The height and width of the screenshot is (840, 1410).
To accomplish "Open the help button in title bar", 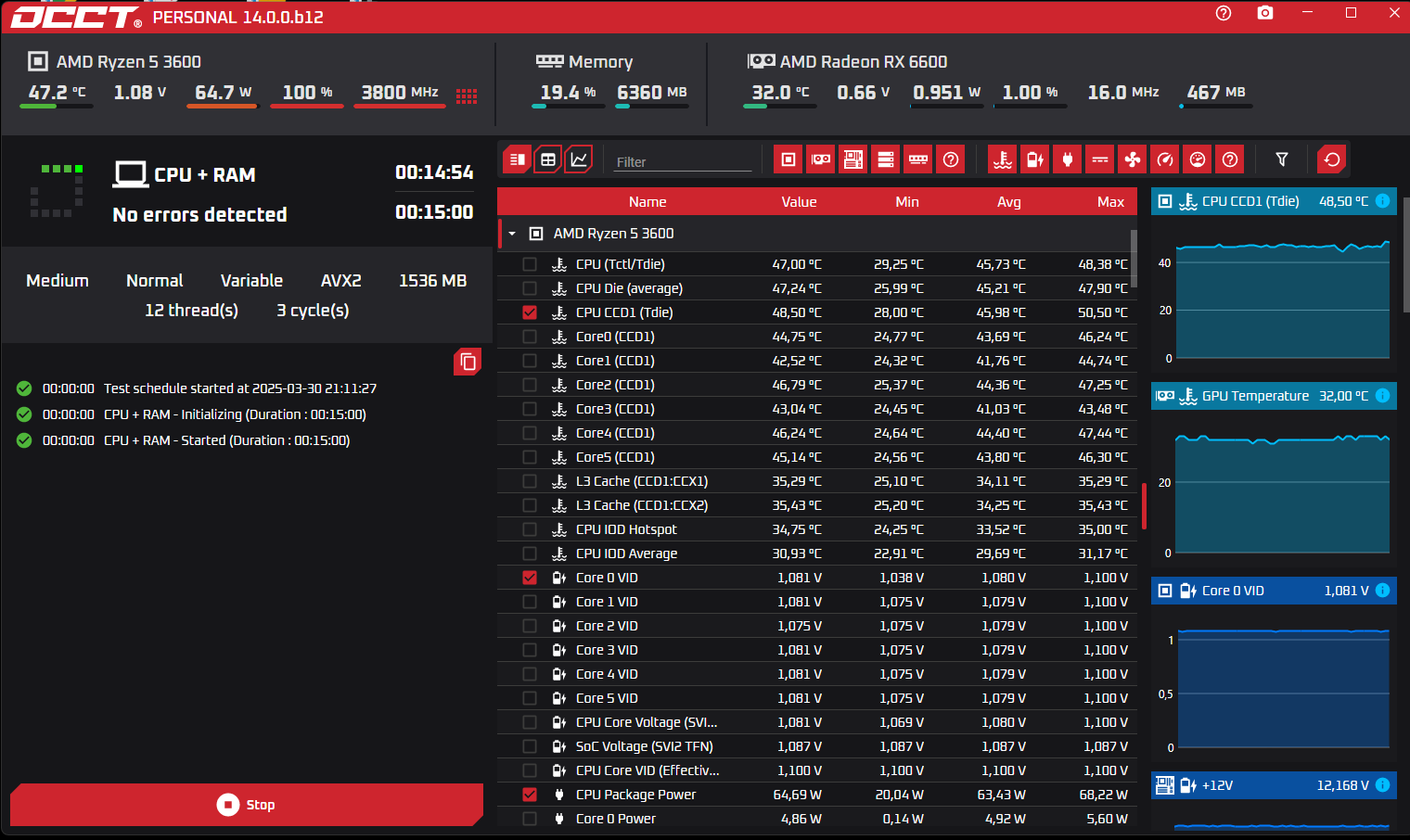I will (1224, 13).
